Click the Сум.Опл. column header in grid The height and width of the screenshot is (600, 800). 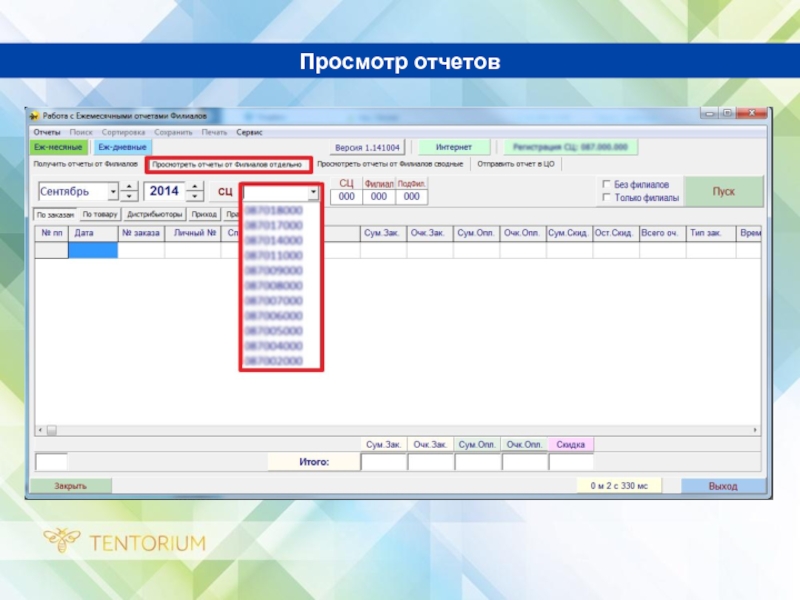[x=477, y=233]
